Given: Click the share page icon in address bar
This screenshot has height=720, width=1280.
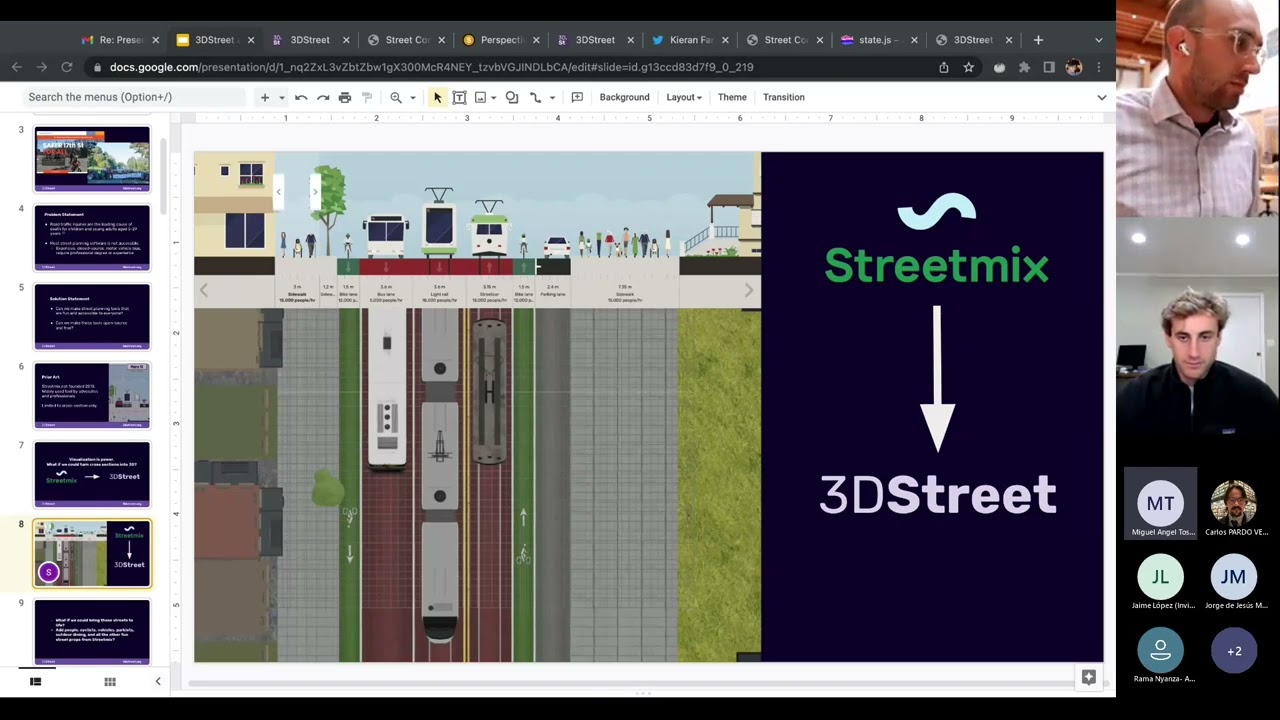Looking at the screenshot, I should [x=943, y=67].
